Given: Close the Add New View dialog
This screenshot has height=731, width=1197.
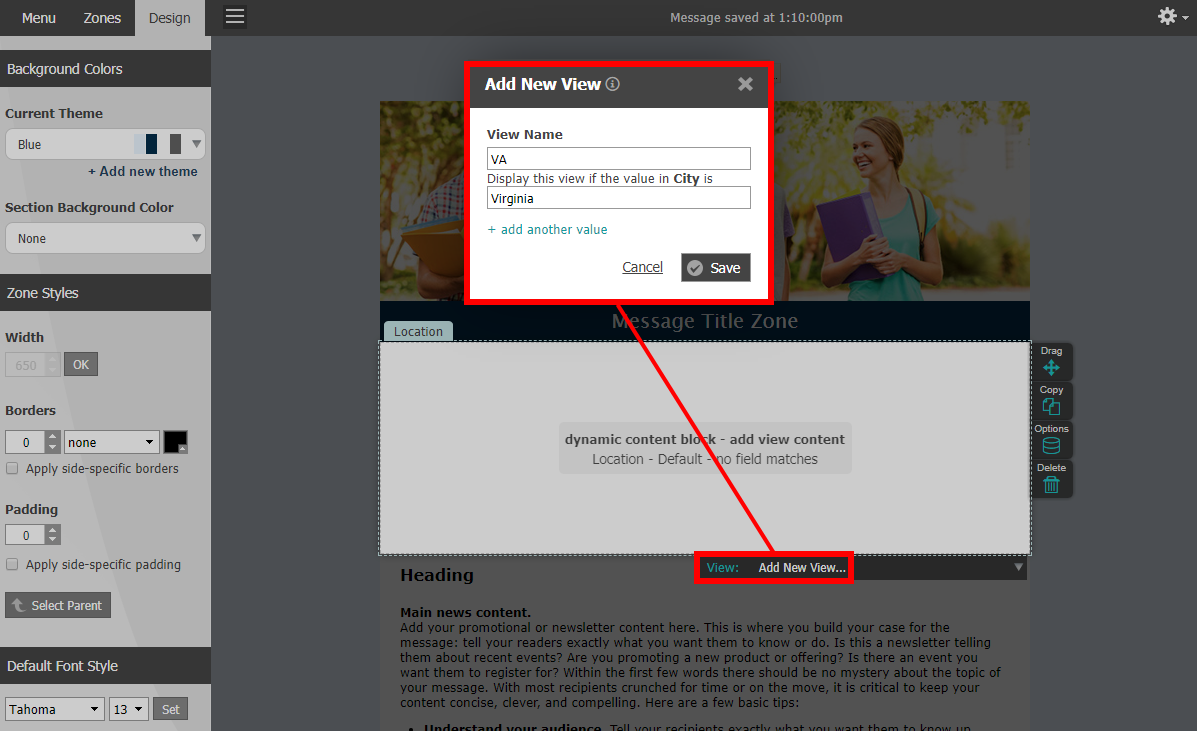Looking at the screenshot, I should pos(745,84).
